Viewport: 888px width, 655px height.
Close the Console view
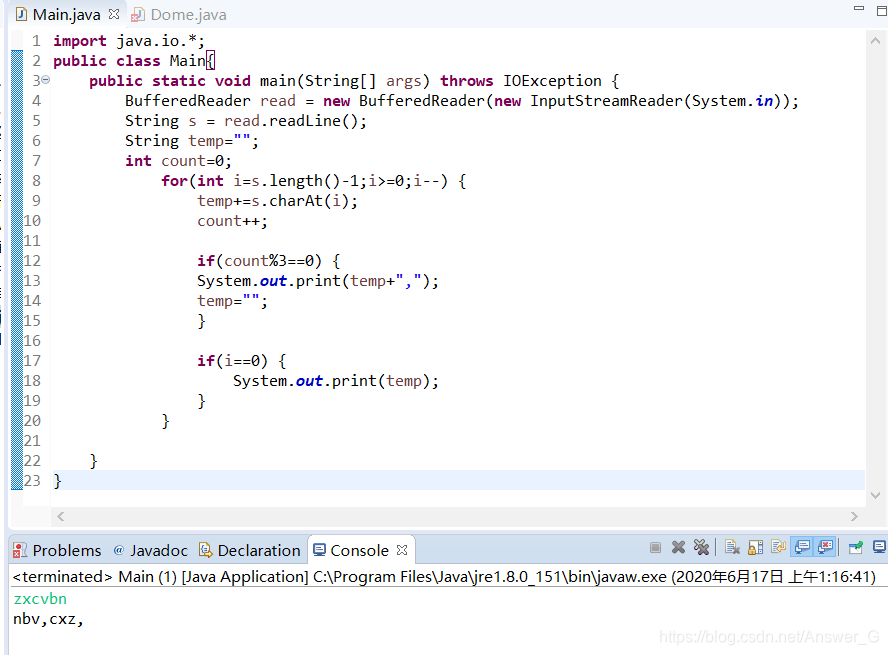402,550
